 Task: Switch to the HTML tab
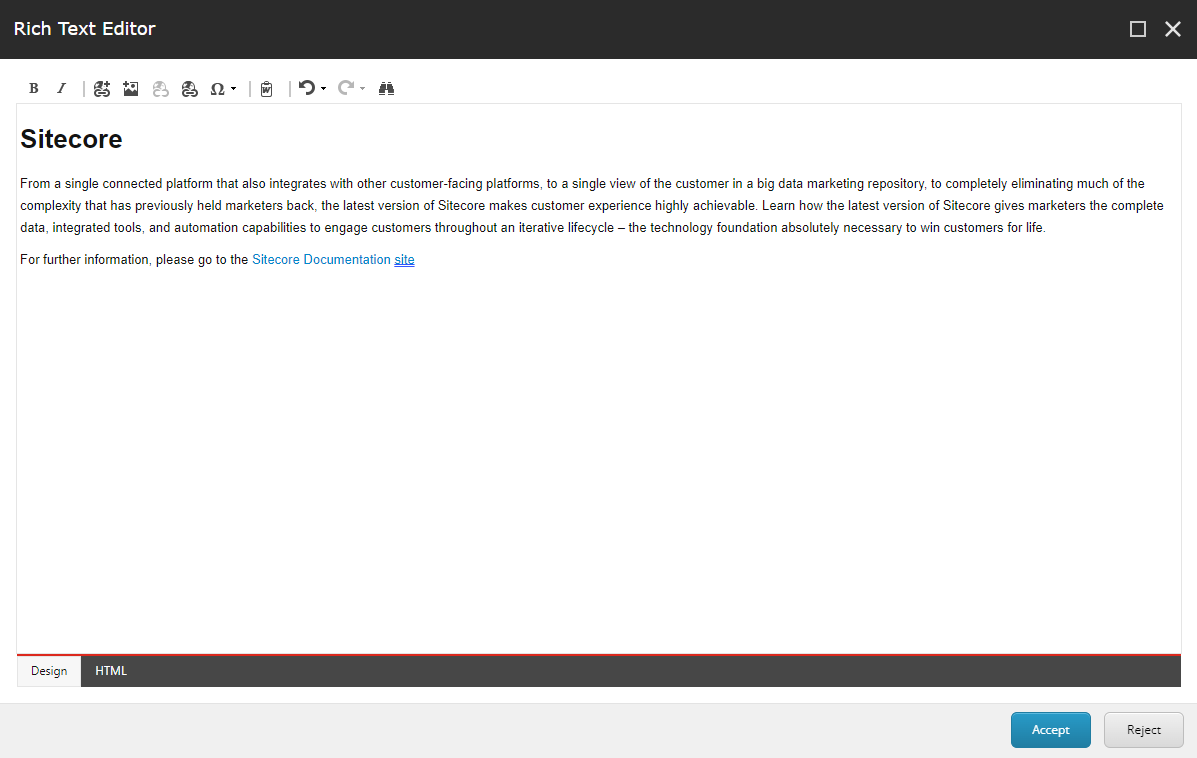click(x=110, y=671)
